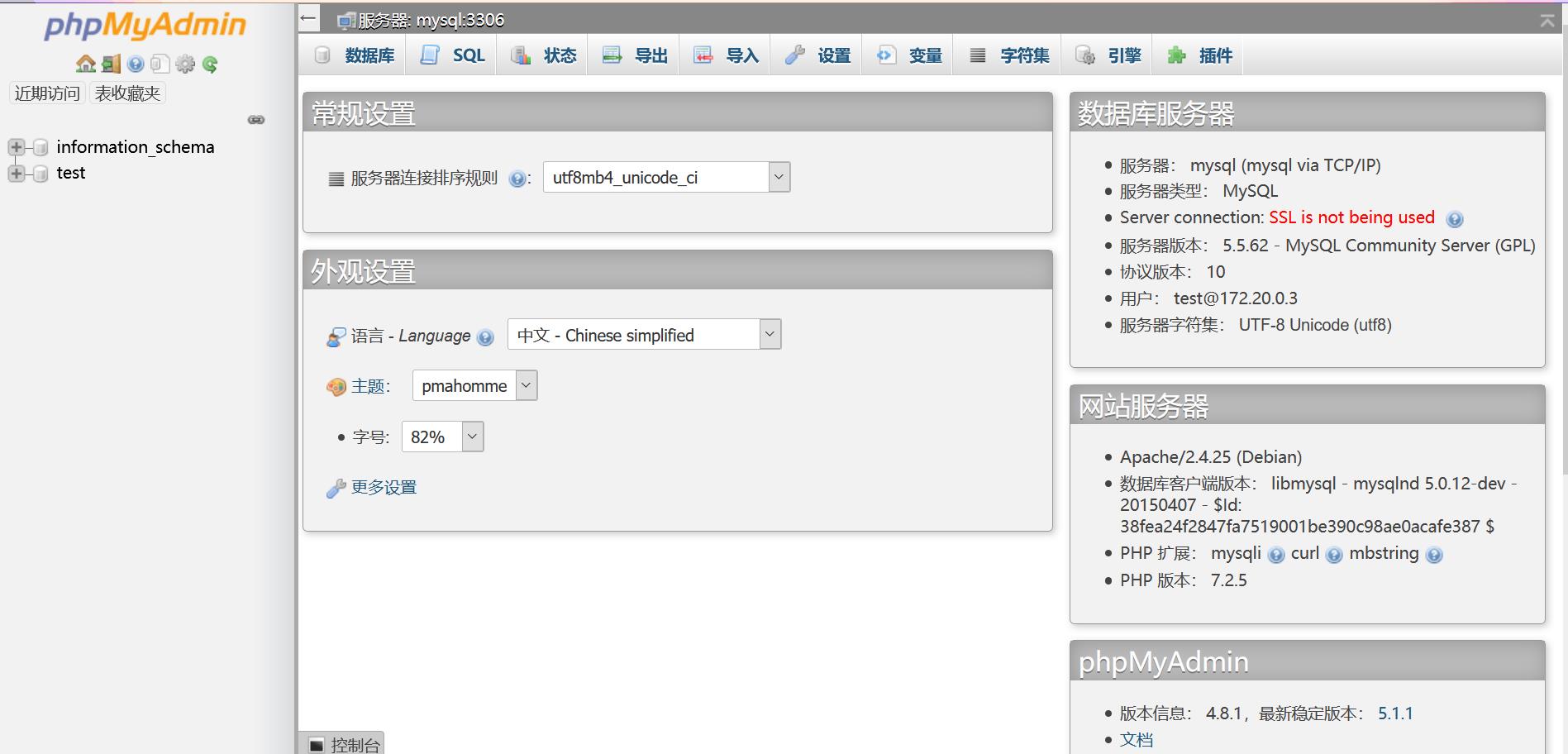1568x754 pixels.
Task: Go to the Home icon in navigation panel
Action: (x=86, y=64)
